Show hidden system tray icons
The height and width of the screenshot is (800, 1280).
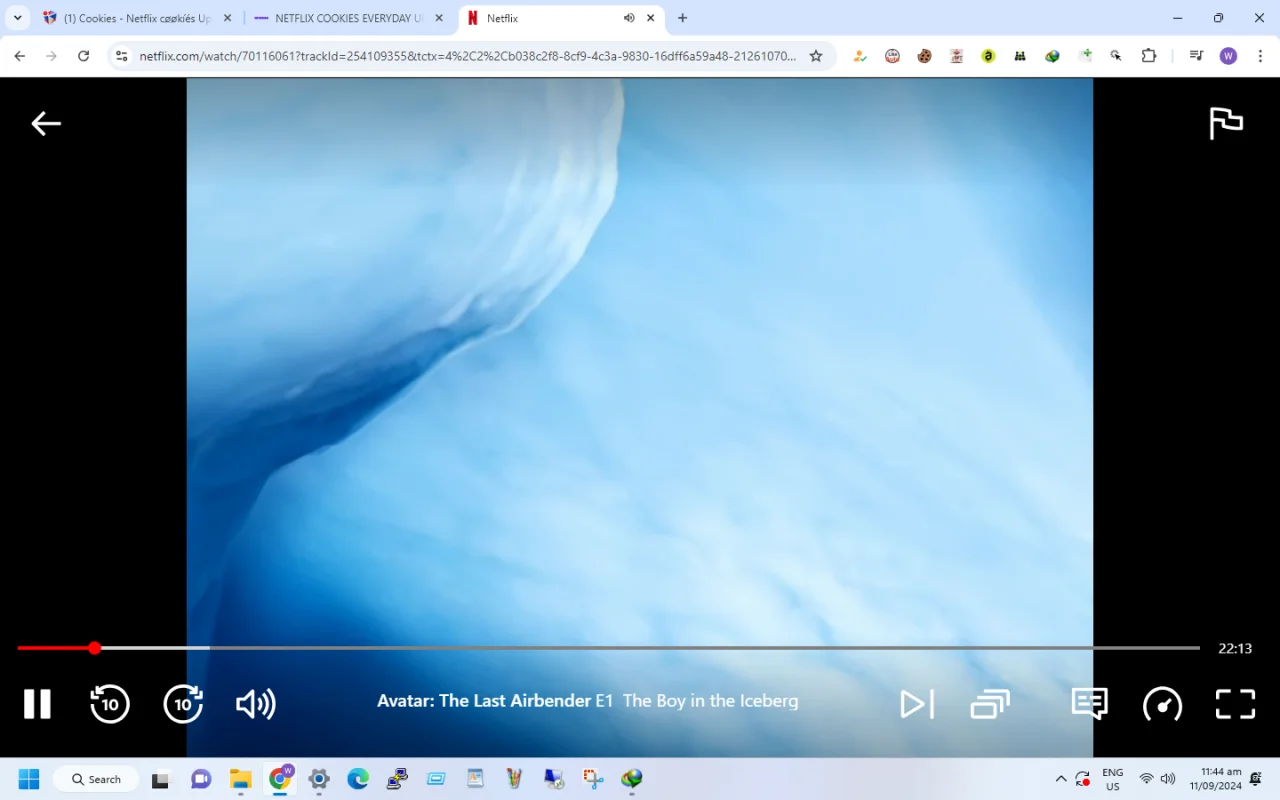click(x=1061, y=779)
